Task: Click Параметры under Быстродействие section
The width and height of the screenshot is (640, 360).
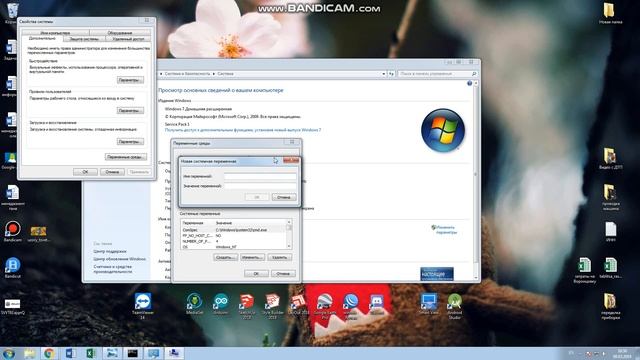Action: pos(130,80)
